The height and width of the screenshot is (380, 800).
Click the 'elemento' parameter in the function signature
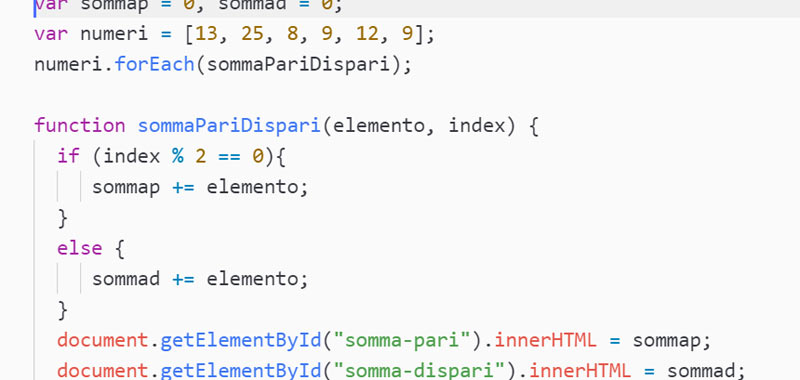point(378,125)
